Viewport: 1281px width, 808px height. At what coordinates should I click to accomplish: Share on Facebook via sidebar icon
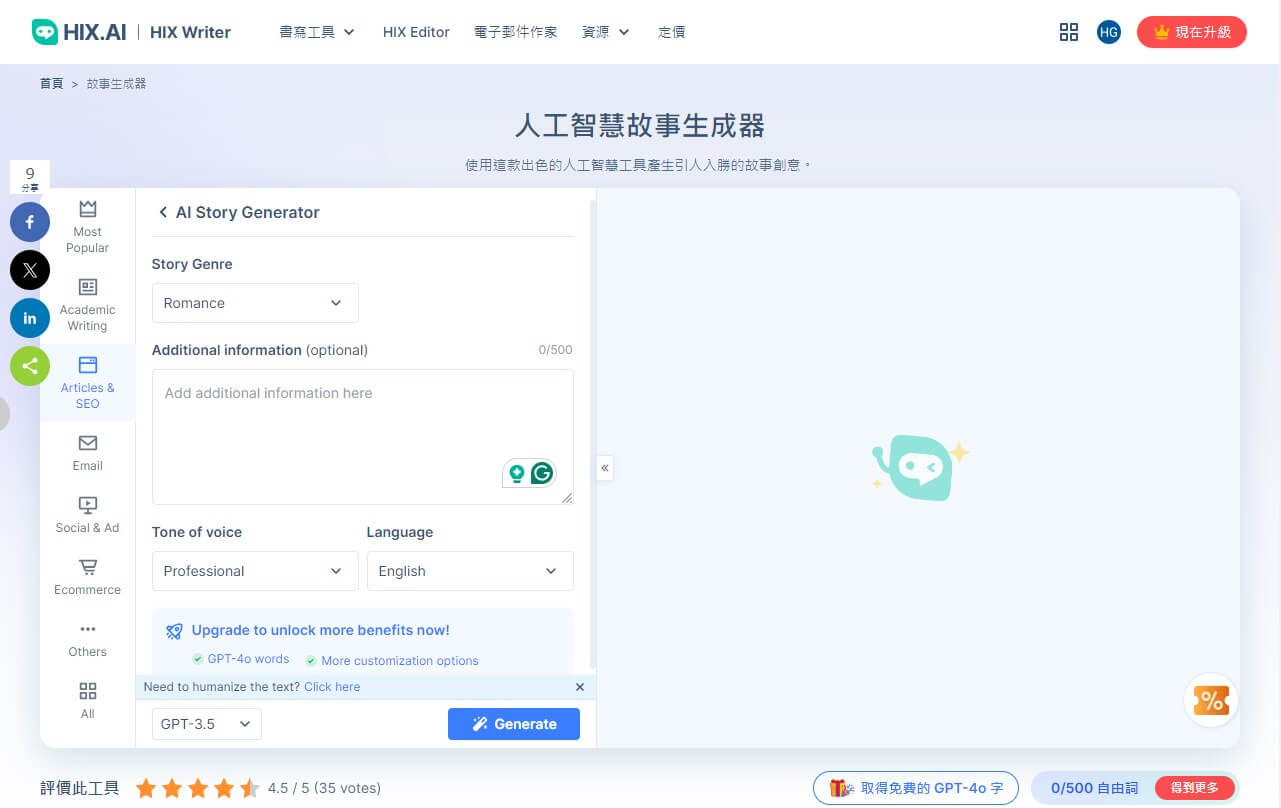coord(30,222)
